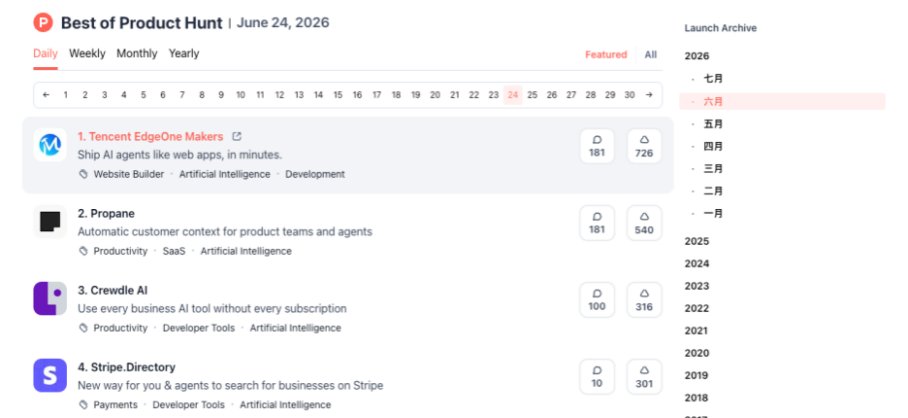Collapse the 2026 archive year
The width and height of the screenshot is (908, 418).
tap(697, 56)
